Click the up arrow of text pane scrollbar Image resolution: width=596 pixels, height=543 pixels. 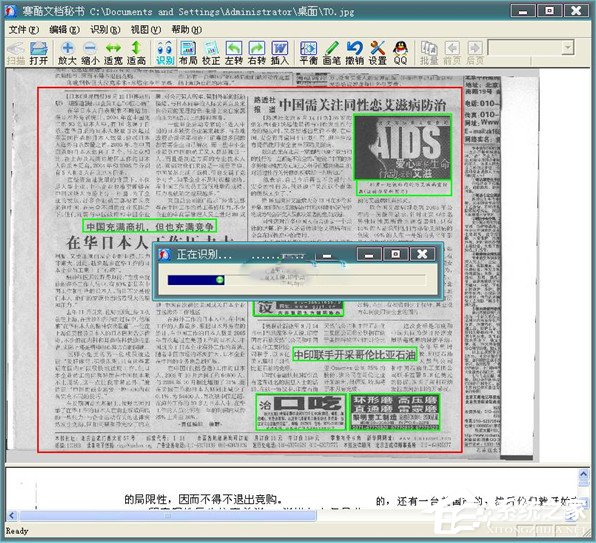point(583,474)
